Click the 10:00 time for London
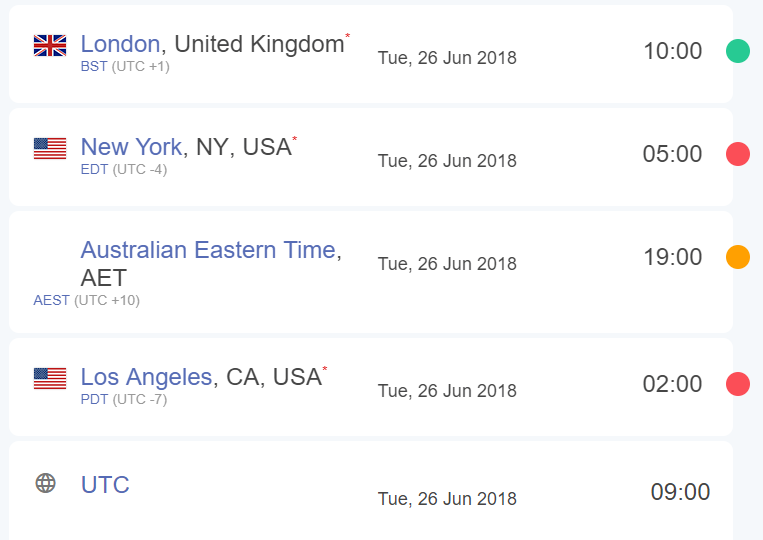Image resolution: width=763 pixels, height=540 pixels. point(672,51)
